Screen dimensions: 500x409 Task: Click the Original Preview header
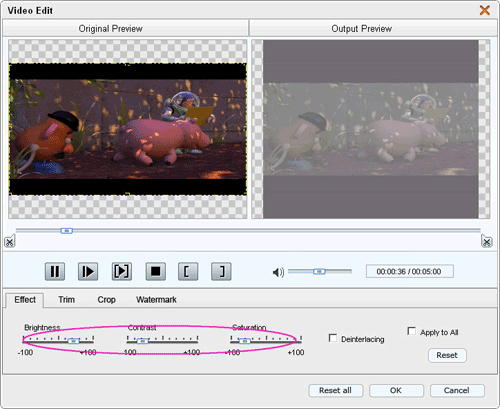(x=125, y=28)
